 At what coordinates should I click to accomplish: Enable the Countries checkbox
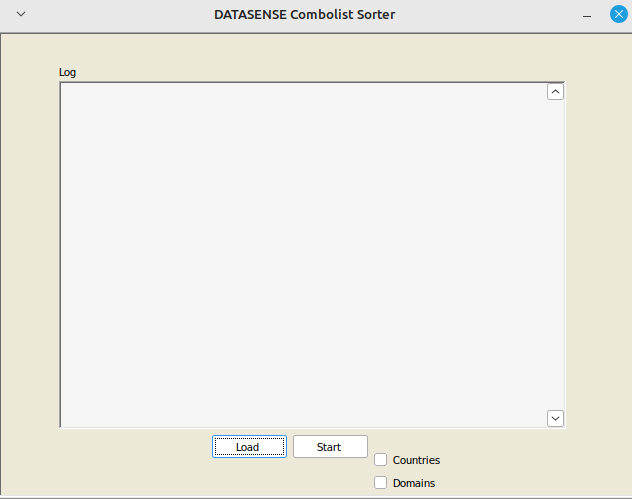click(380, 459)
